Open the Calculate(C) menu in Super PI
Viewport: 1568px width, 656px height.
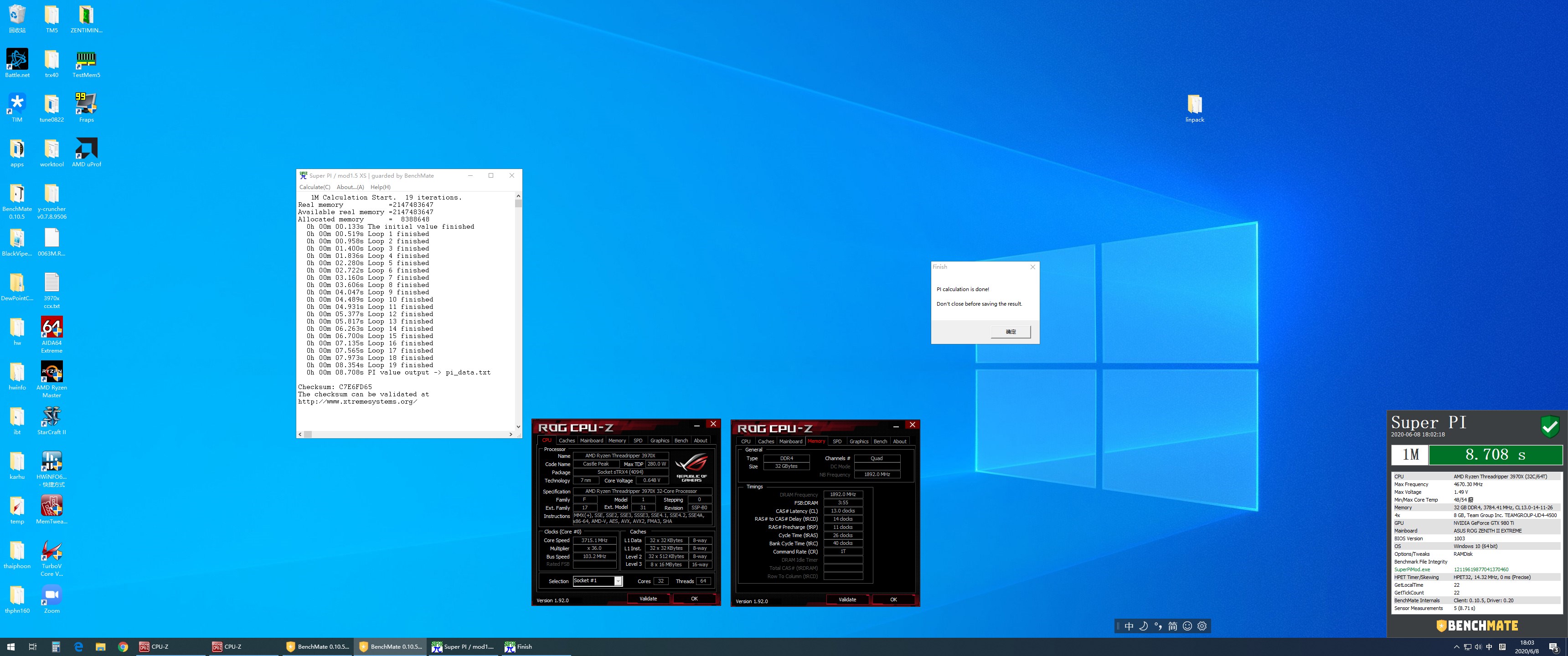[x=315, y=187]
